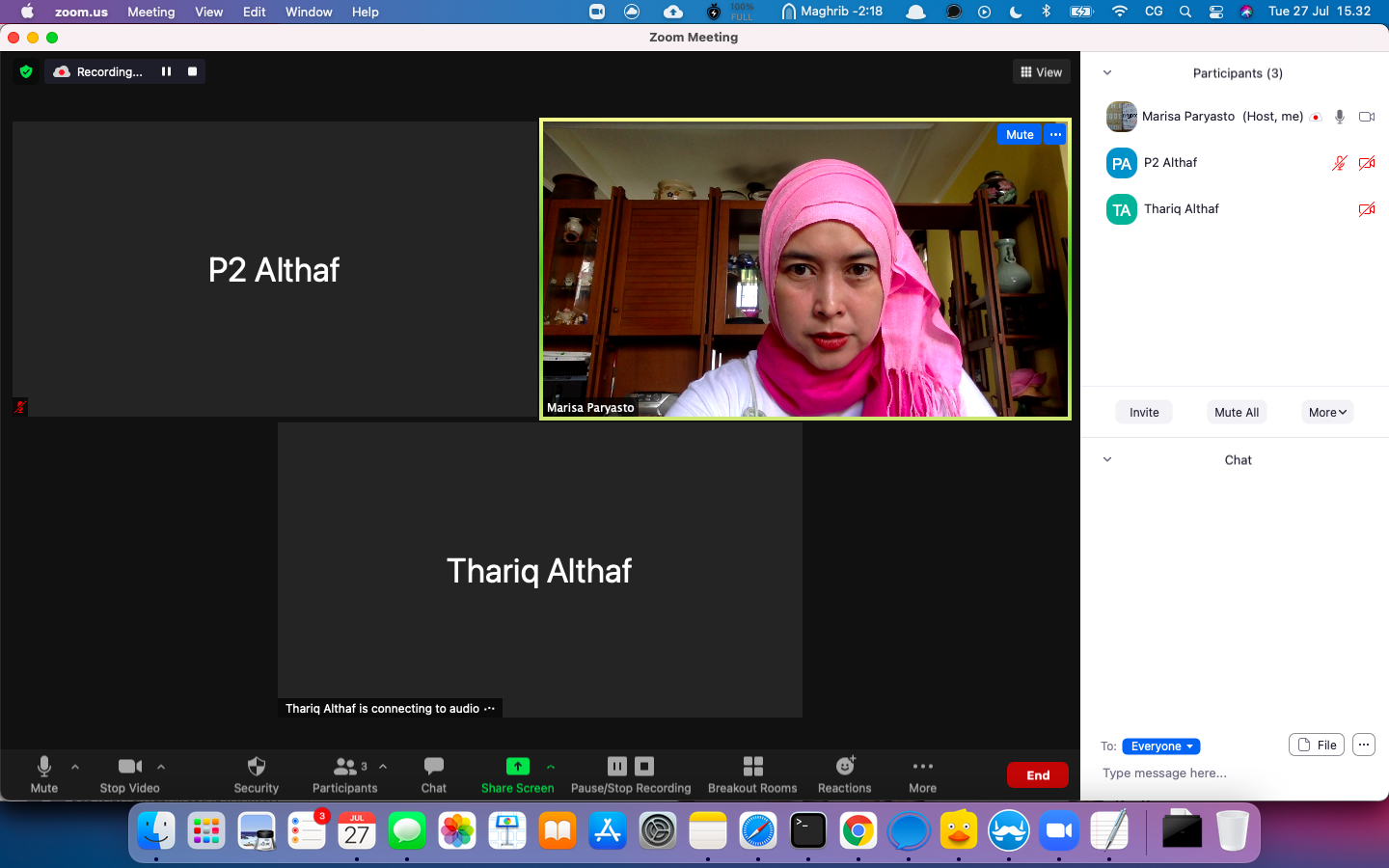The image size is (1389, 868).
Task: Open Thariq Althaf connecting audio options
Action: tap(490, 708)
